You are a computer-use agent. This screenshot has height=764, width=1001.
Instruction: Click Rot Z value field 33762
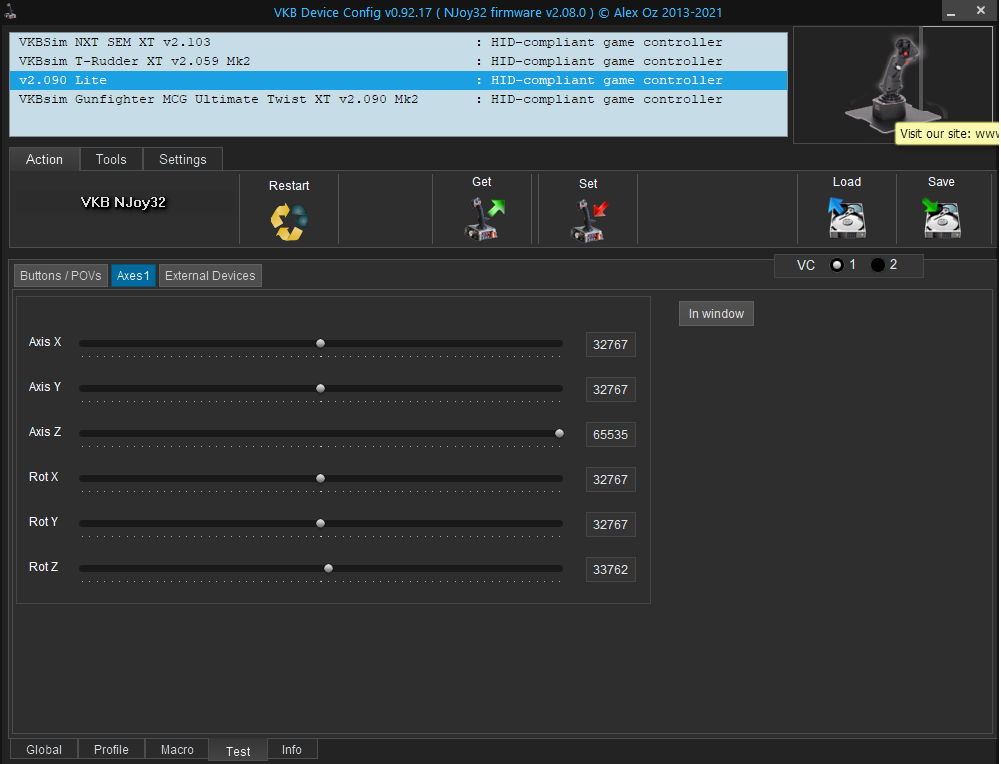pyautogui.click(x=610, y=569)
